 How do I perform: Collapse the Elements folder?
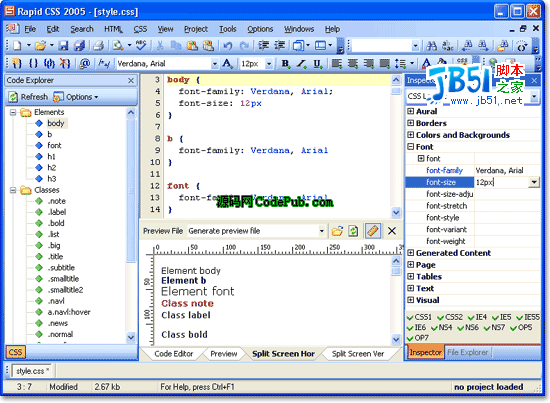(13, 113)
